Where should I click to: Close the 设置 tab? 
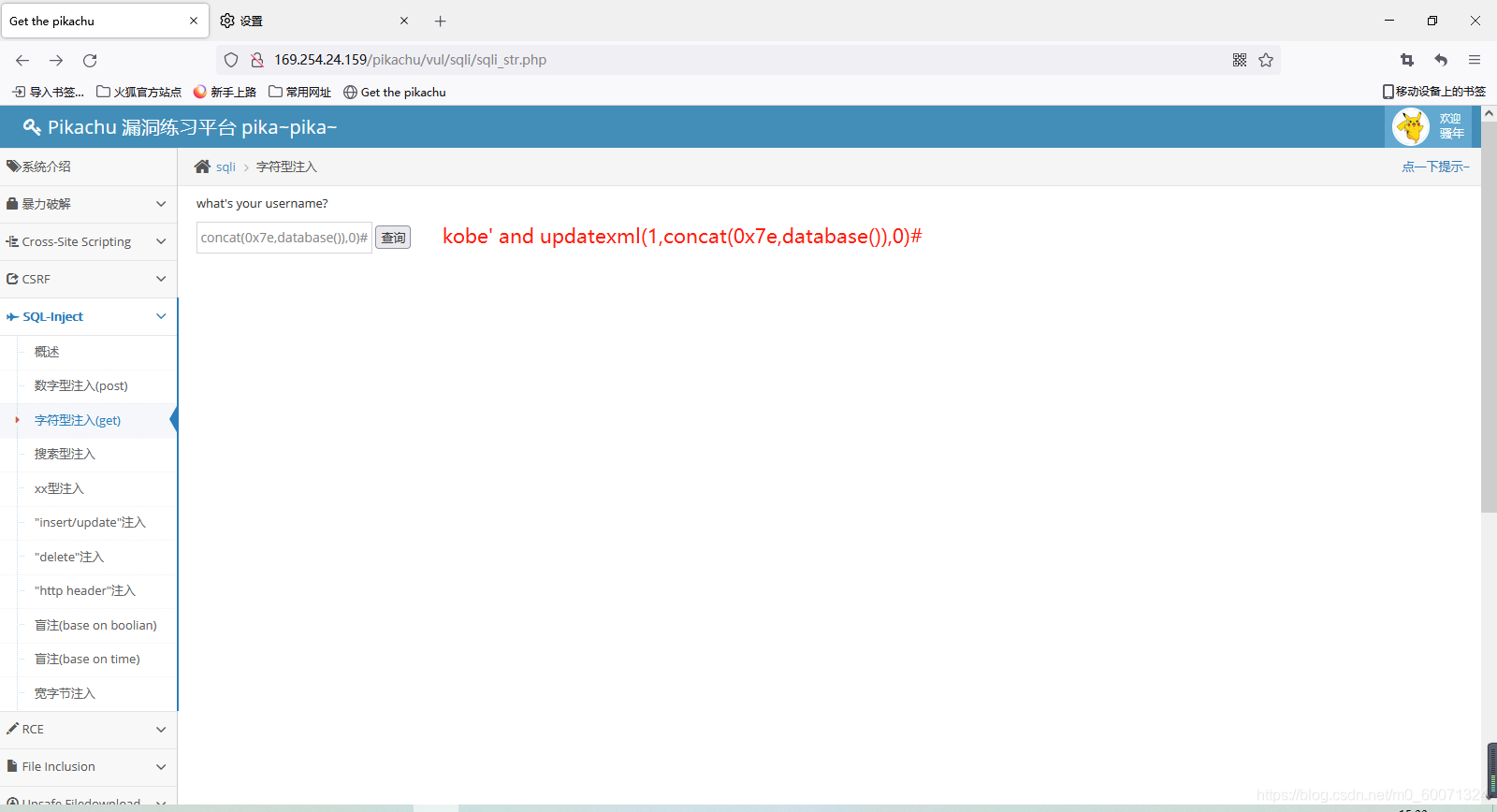pyautogui.click(x=404, y=21)
